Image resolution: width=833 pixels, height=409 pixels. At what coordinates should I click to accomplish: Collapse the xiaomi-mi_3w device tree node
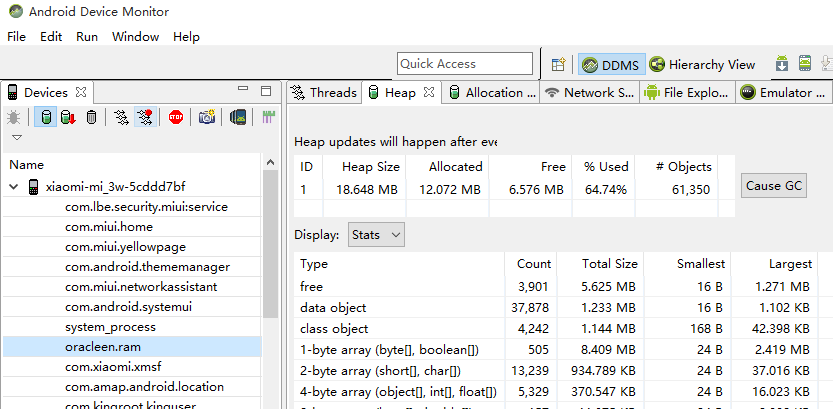(x=14, y=187)
